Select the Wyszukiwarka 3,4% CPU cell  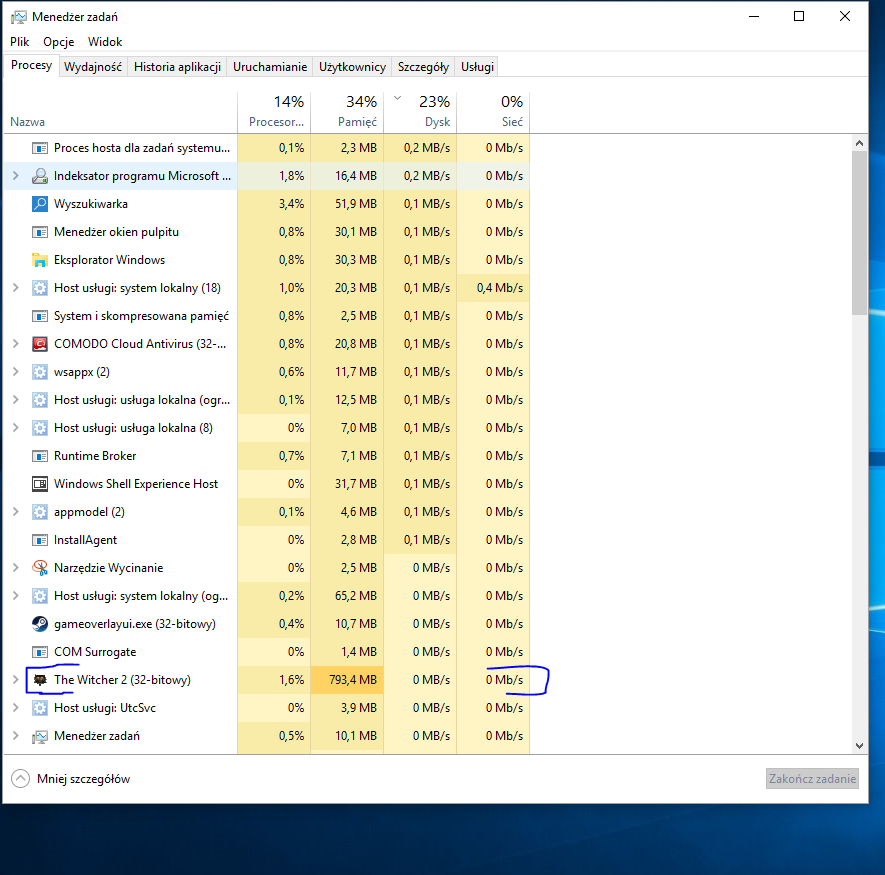(274, 204)
